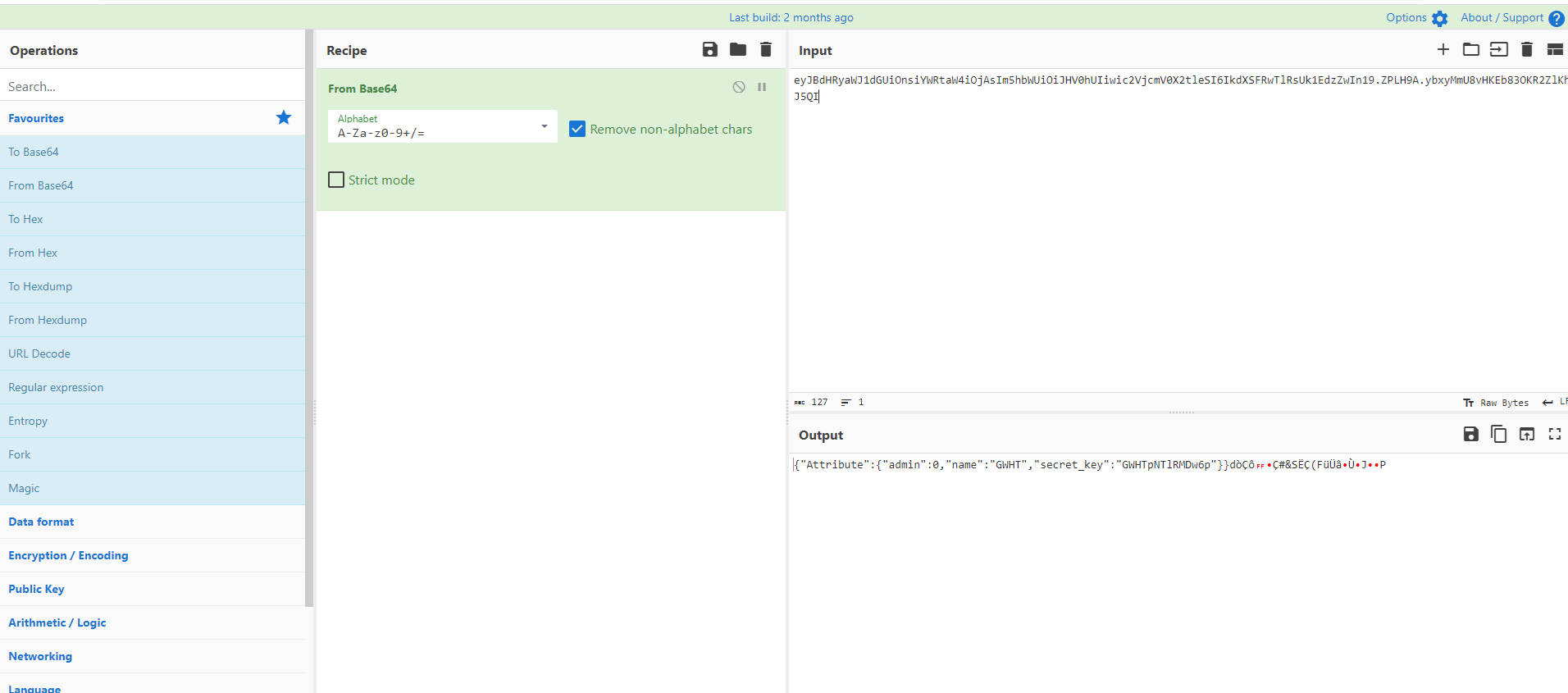Open the Options settings
1568x693 pixels.
tap(1416, 18)
